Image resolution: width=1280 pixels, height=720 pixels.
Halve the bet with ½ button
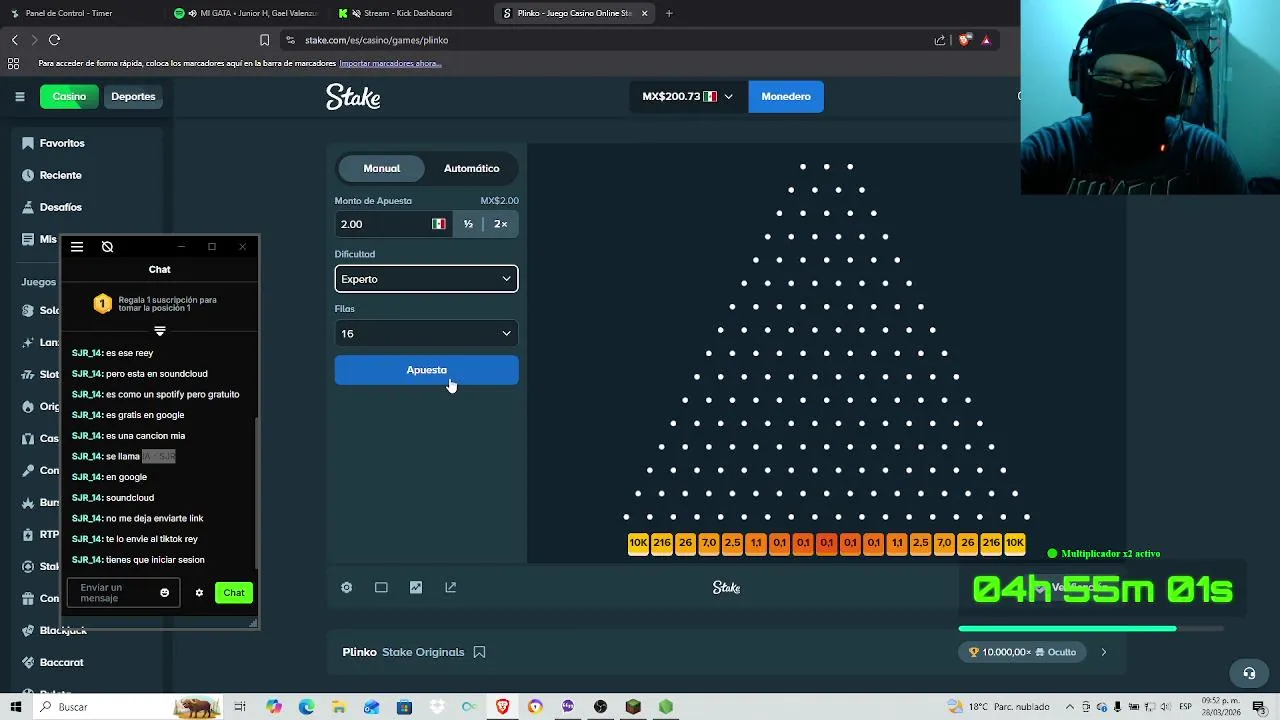point(468,224)
